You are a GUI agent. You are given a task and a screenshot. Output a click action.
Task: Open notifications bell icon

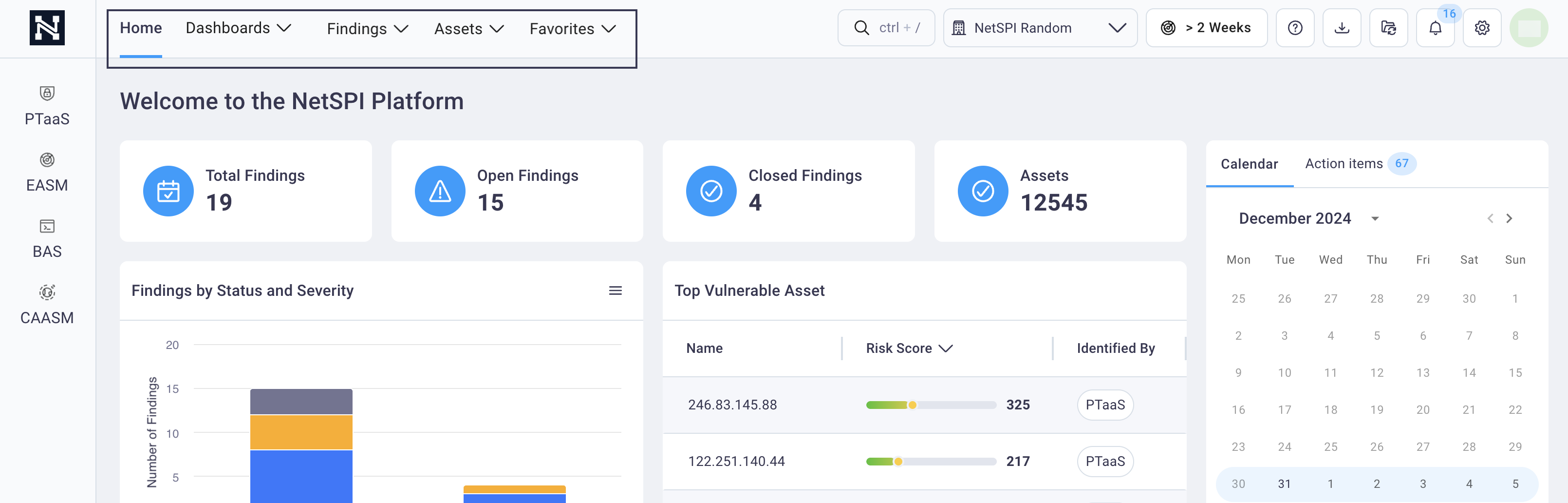click(1436, 28)
